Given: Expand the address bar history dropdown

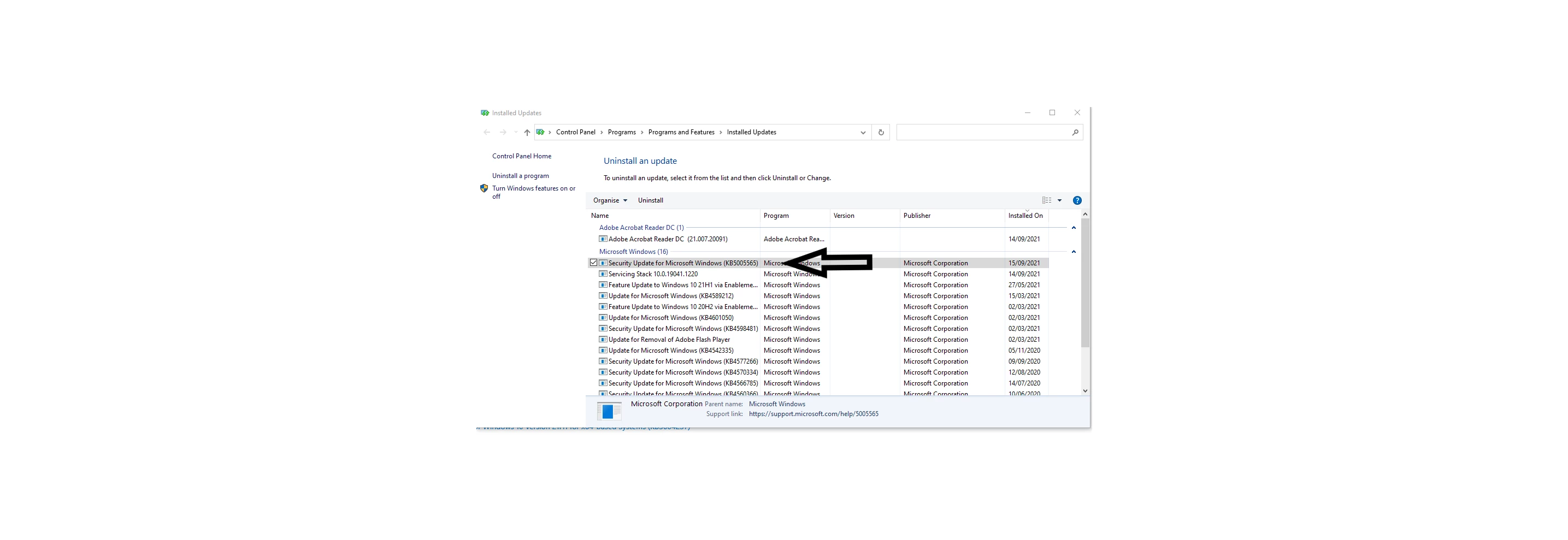Looking at the screenshot, I should (x=863, y=133).
